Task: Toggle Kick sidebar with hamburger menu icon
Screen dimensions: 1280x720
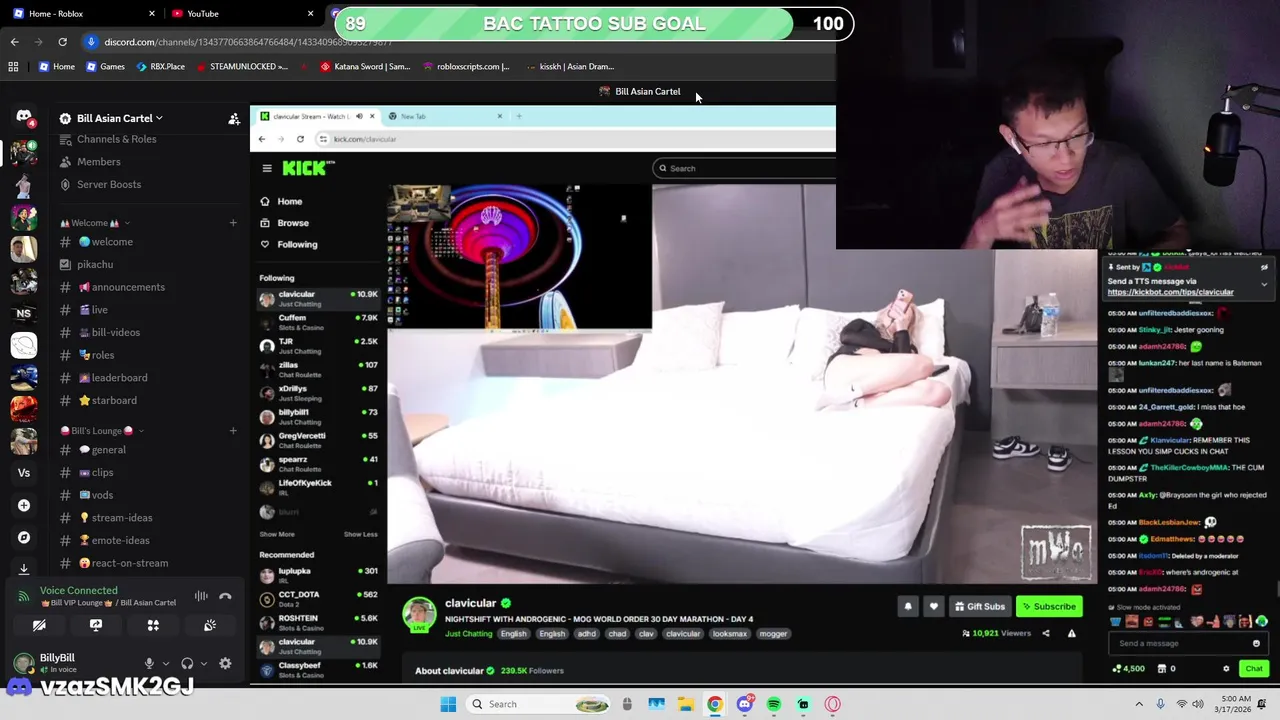Action: point(267,168)
